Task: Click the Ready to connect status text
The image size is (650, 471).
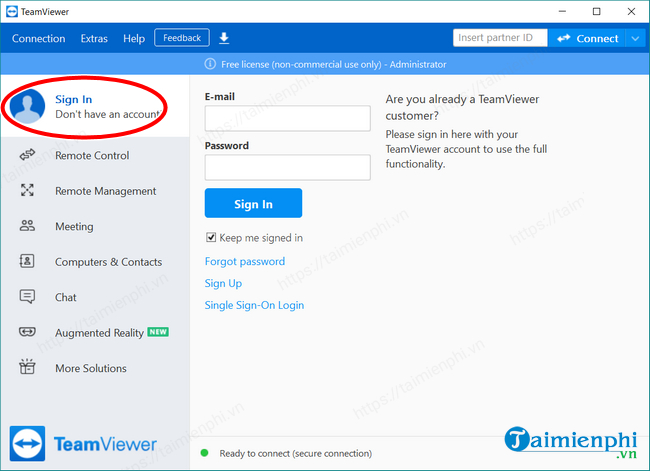Action: tap(296, 453)
